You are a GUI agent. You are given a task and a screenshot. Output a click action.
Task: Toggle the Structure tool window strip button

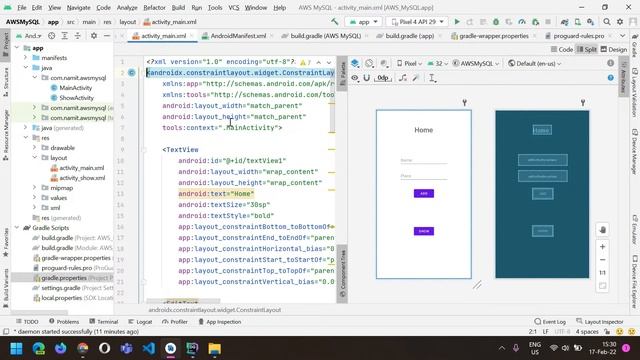click(x=6, y=82)
